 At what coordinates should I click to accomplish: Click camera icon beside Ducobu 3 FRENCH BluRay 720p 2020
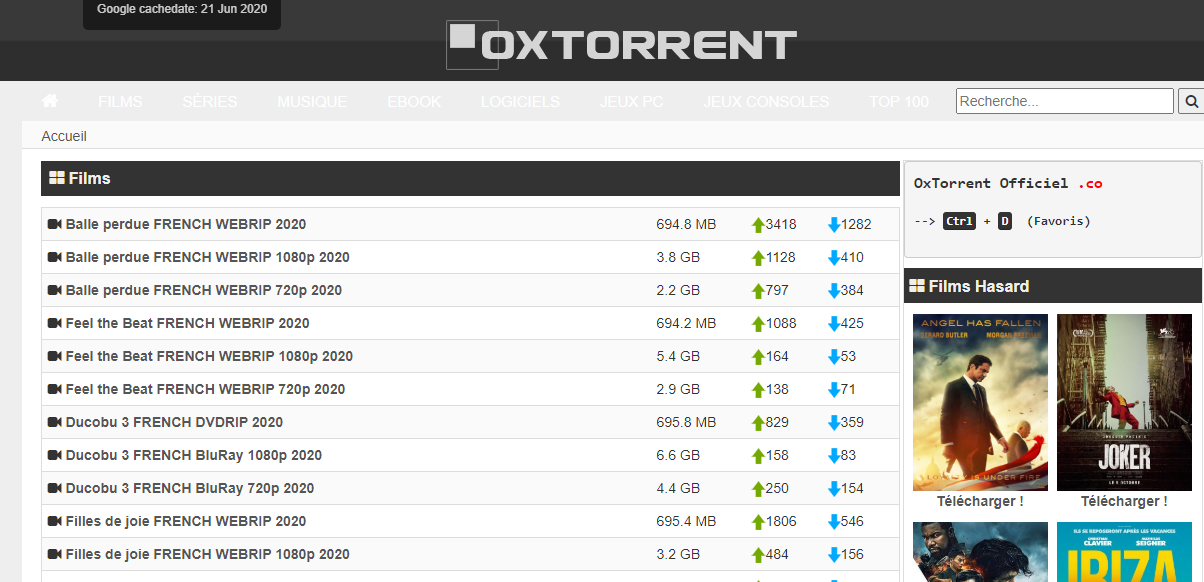click(x=55, y=488)
